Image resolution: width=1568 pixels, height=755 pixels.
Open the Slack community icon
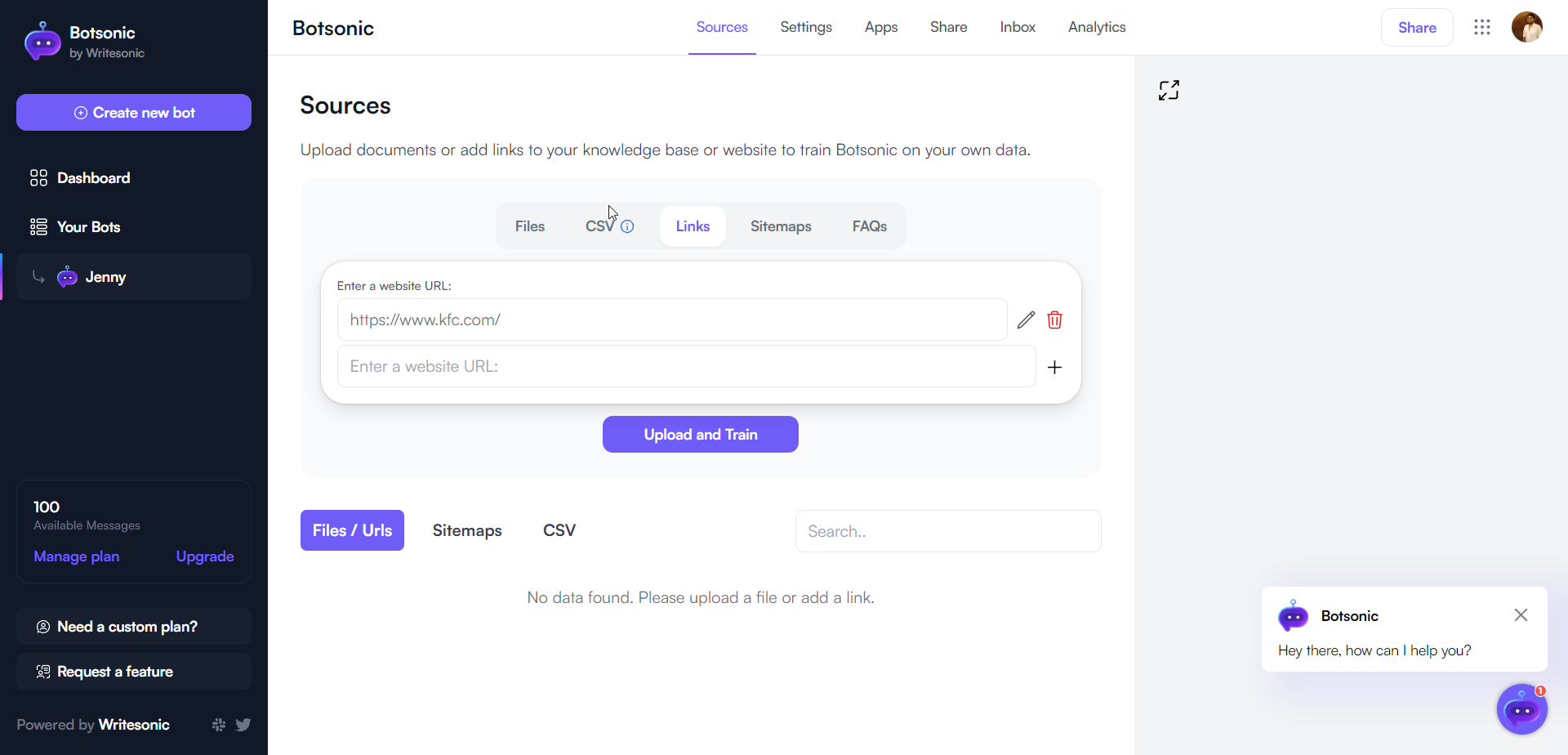point(219,725)
